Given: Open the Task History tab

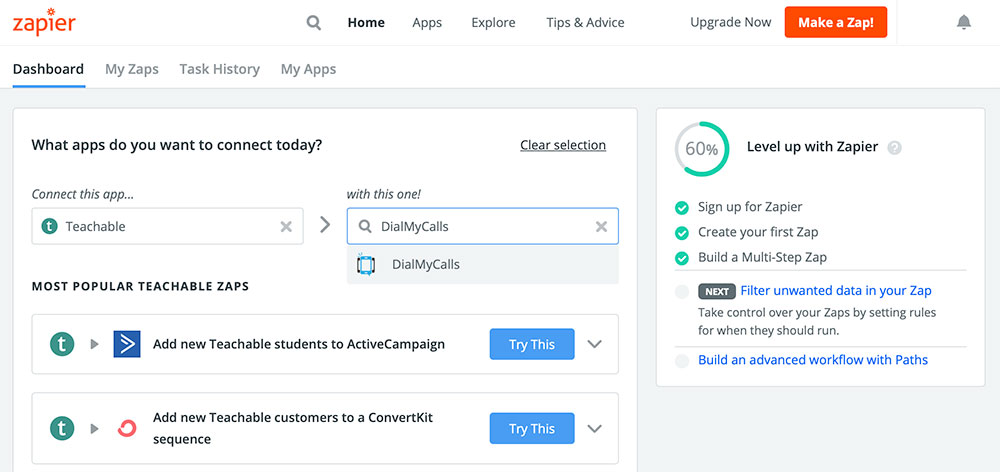Looking at the screenshot, I should coord(219,69).
